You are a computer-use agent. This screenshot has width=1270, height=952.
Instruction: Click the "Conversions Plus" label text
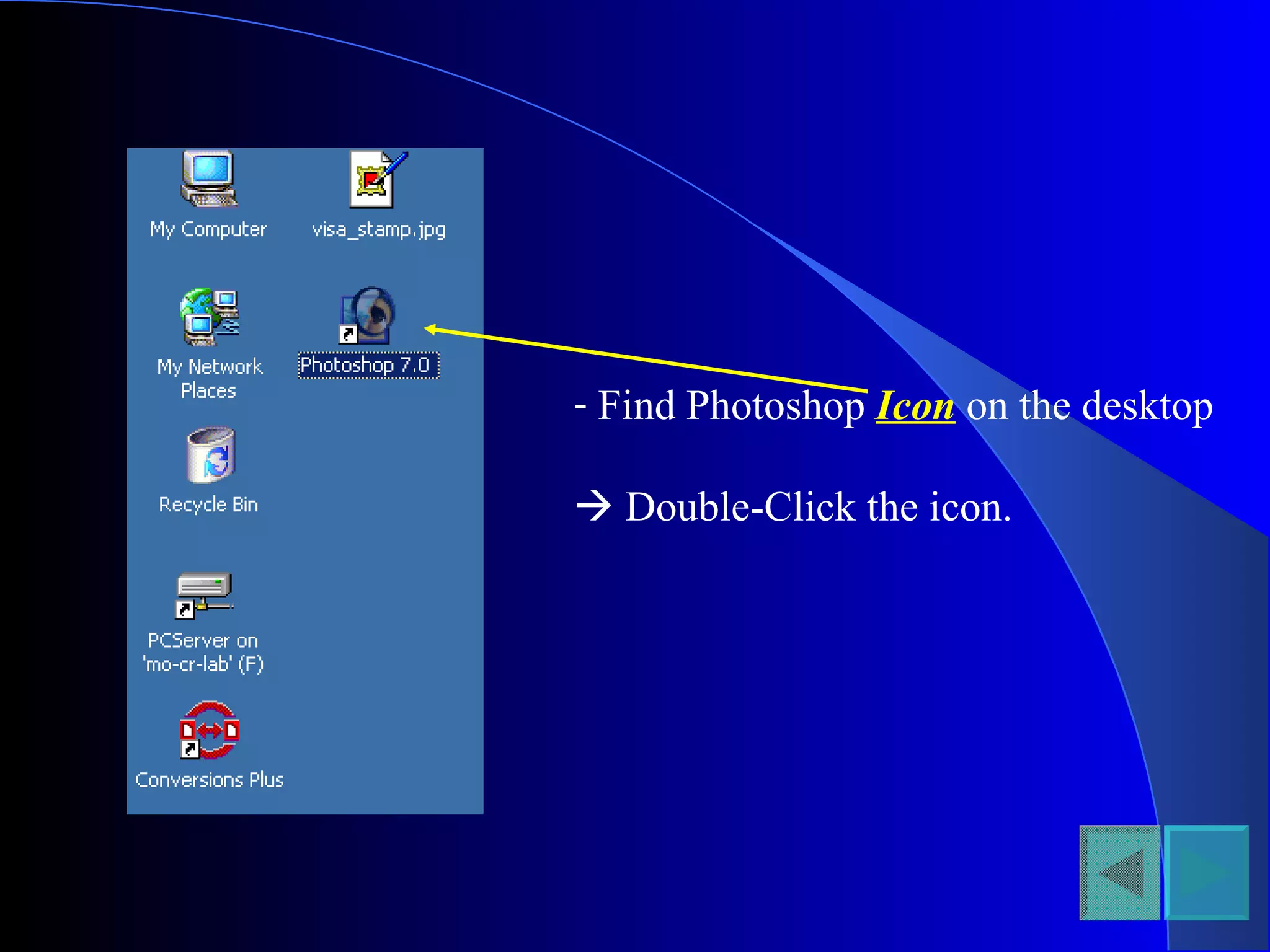click(210, 780)
